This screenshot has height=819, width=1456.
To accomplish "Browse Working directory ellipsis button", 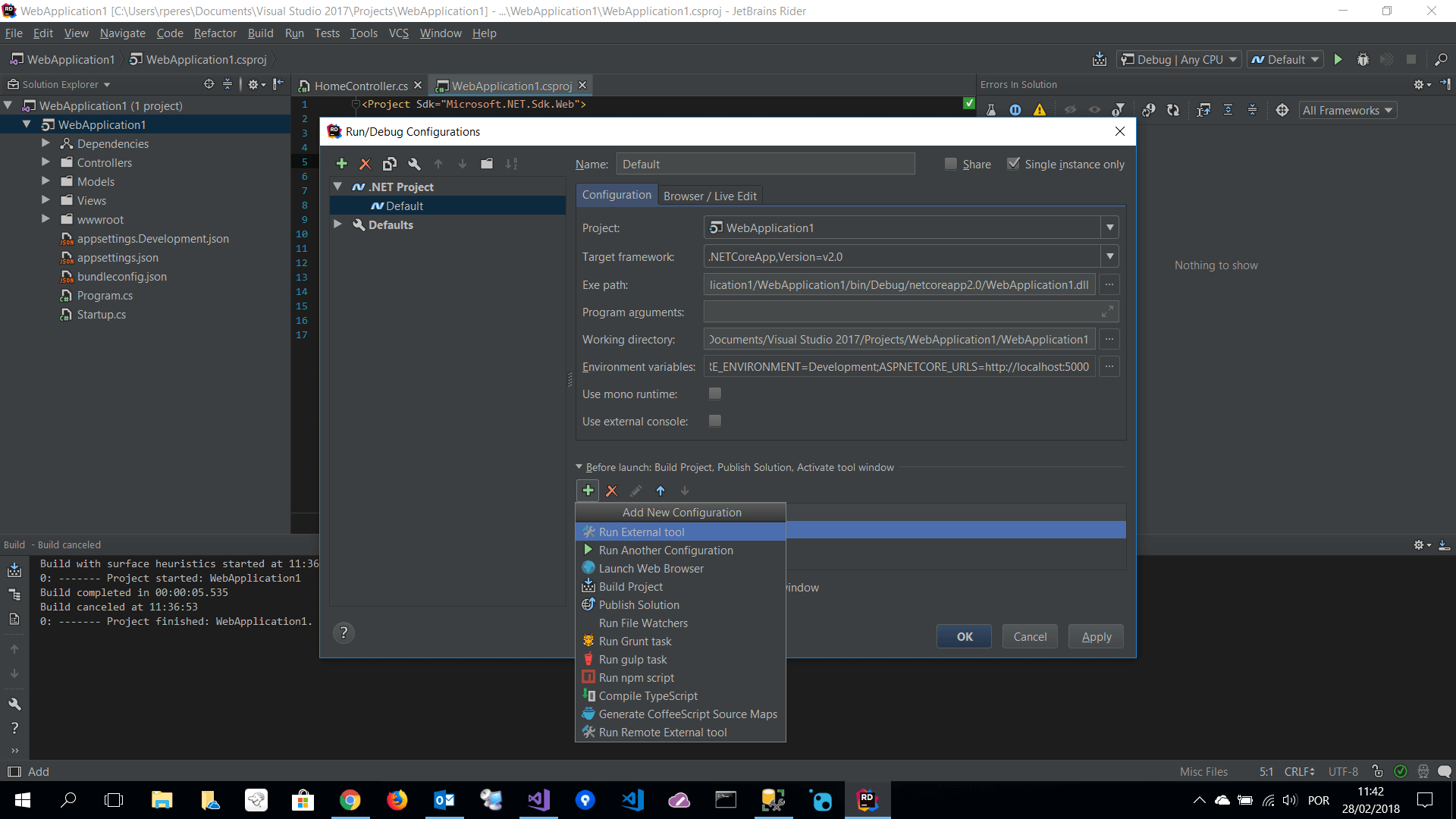I will (x=1109, y=339).
